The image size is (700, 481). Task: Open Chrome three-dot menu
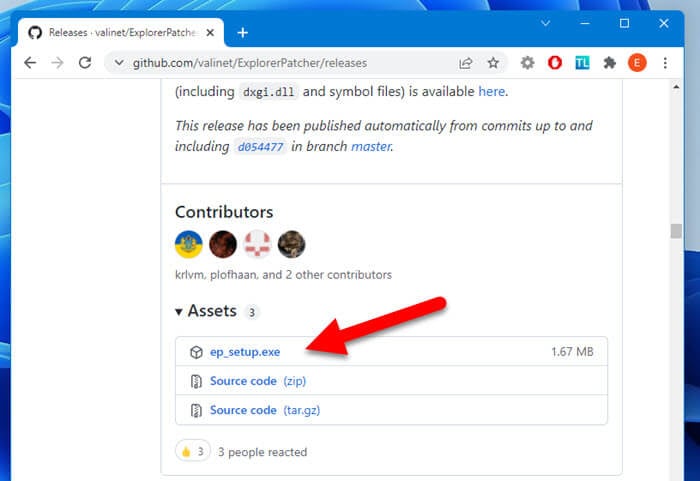[665, 63]
